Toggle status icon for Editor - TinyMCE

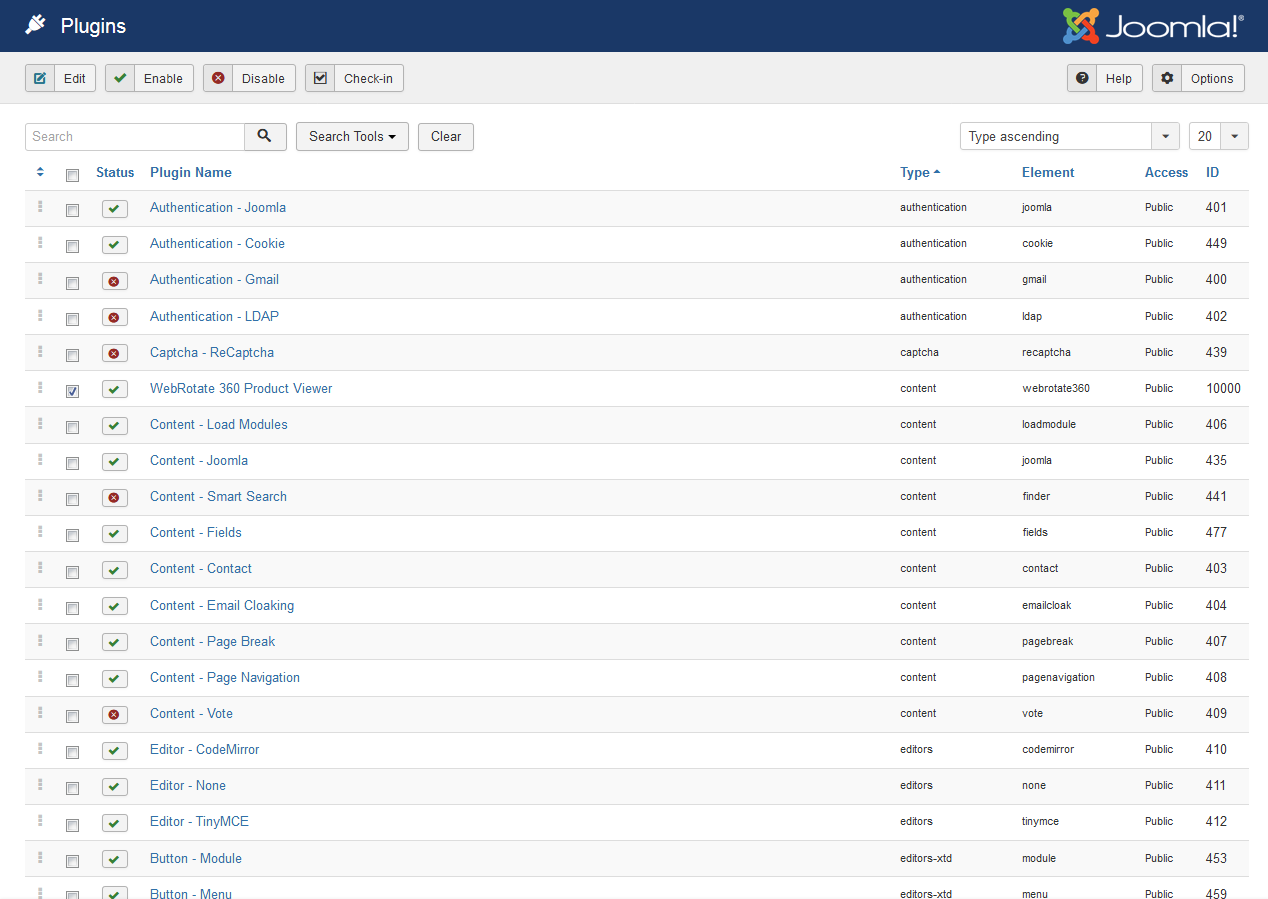pyautogui.click(x=115, y=823)
